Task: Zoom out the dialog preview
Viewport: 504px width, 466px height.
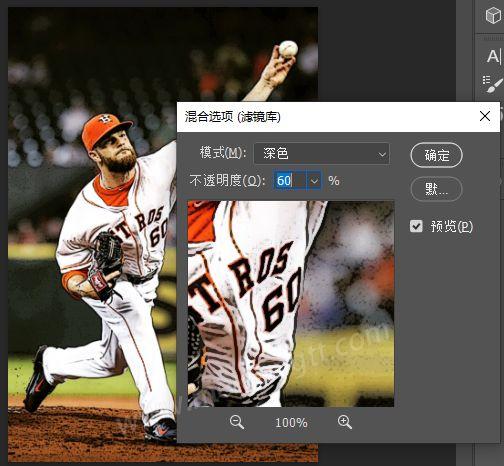Action: tap(237, 422)
